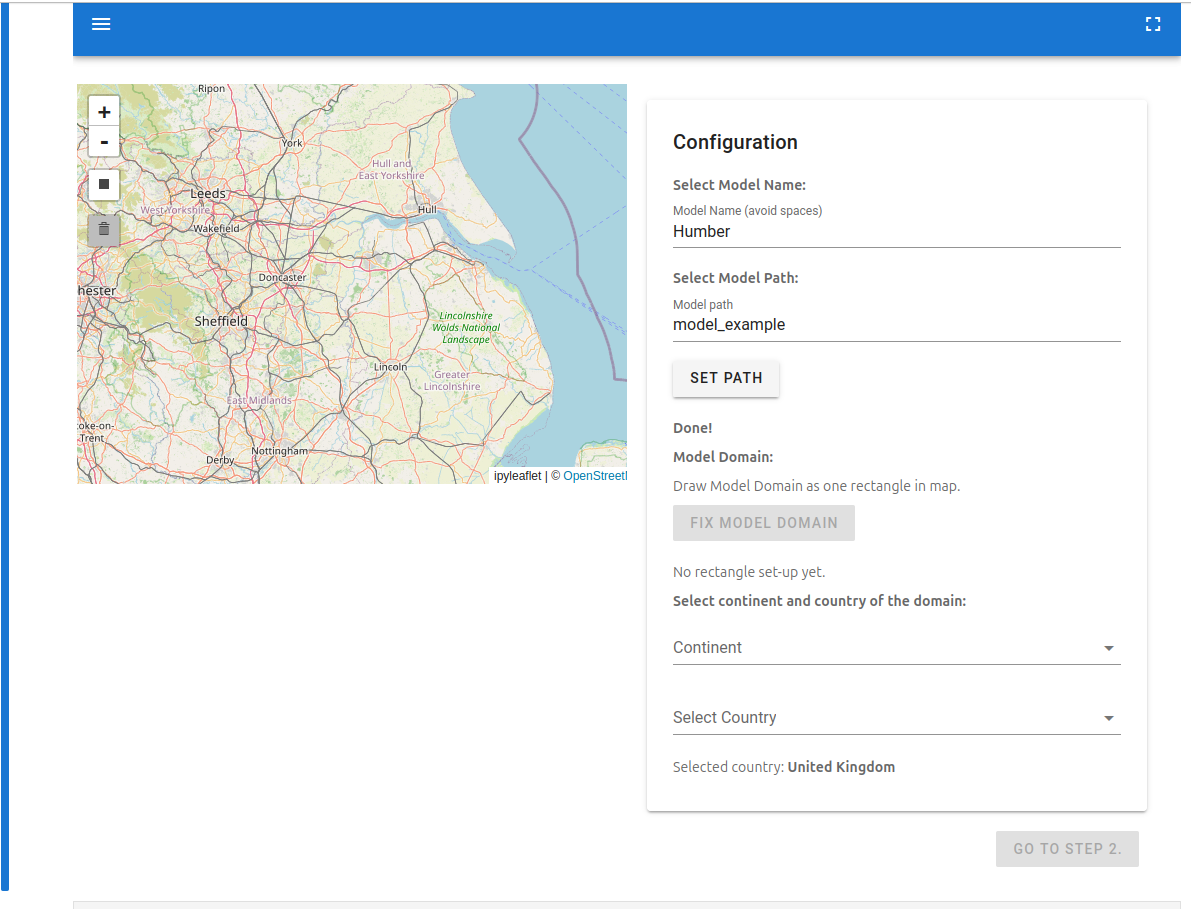The height and width of the screenshot is (909, 1191).
Task: Zoom in on the map
Action: point(104,112)
